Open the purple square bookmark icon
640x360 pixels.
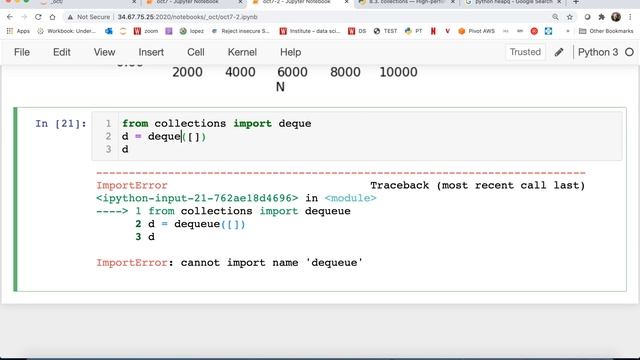tap(169, 31)
